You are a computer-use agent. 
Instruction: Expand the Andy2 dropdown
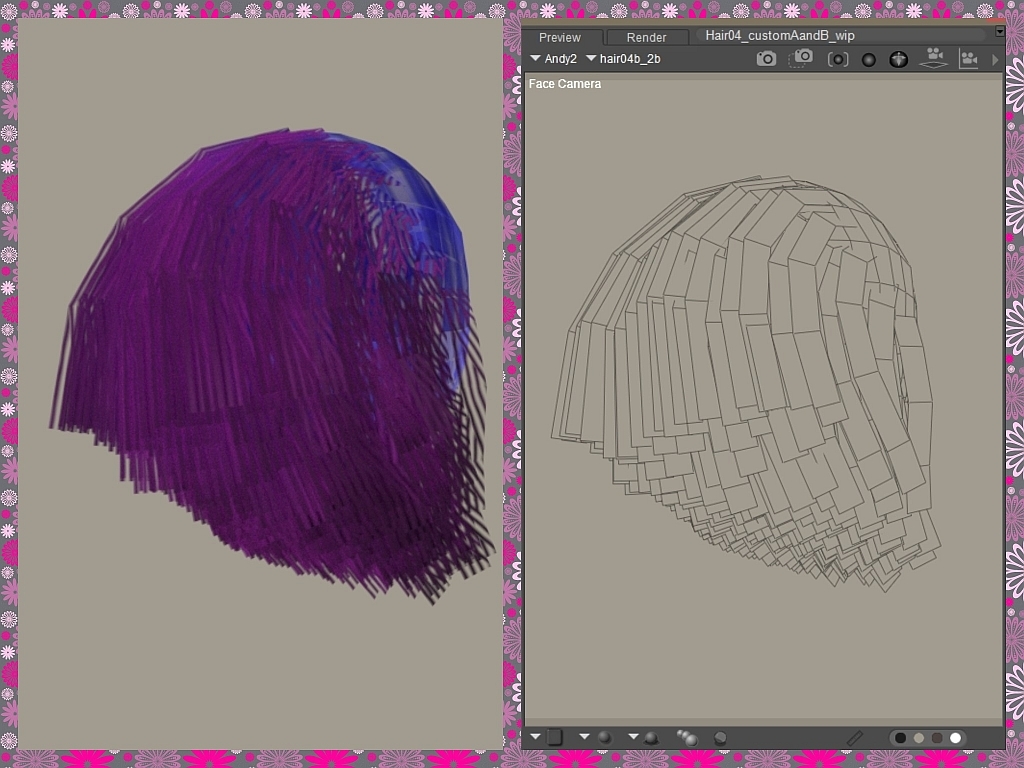(537, 58)
